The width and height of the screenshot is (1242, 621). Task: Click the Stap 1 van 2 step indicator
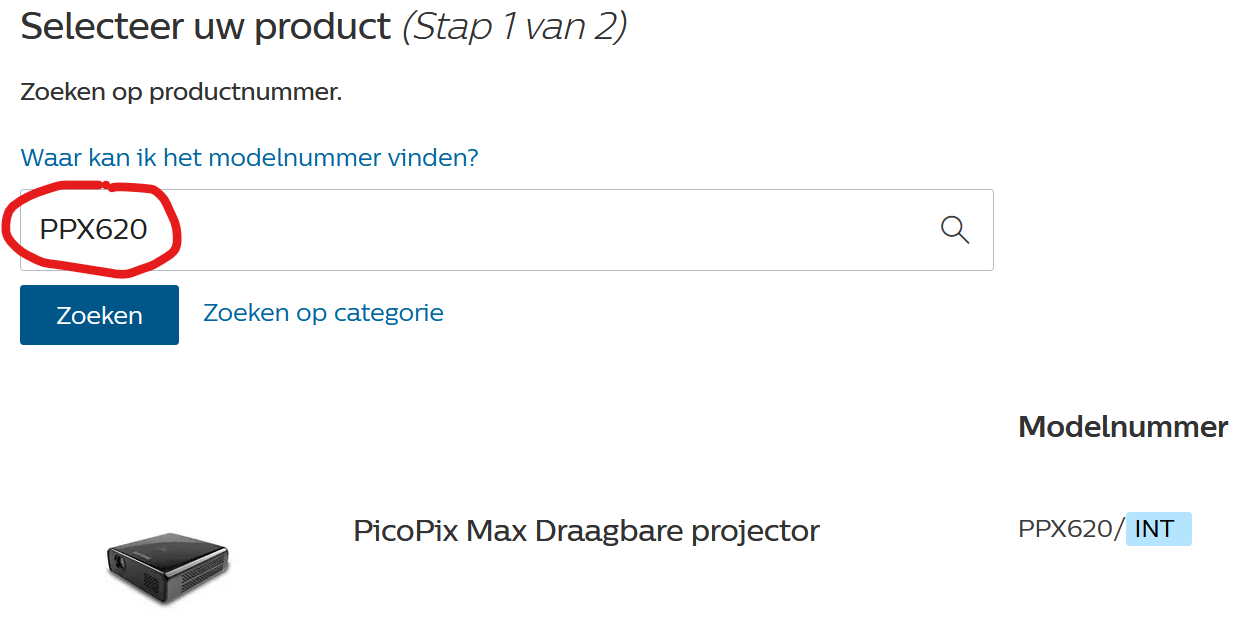tap(514, 27)
